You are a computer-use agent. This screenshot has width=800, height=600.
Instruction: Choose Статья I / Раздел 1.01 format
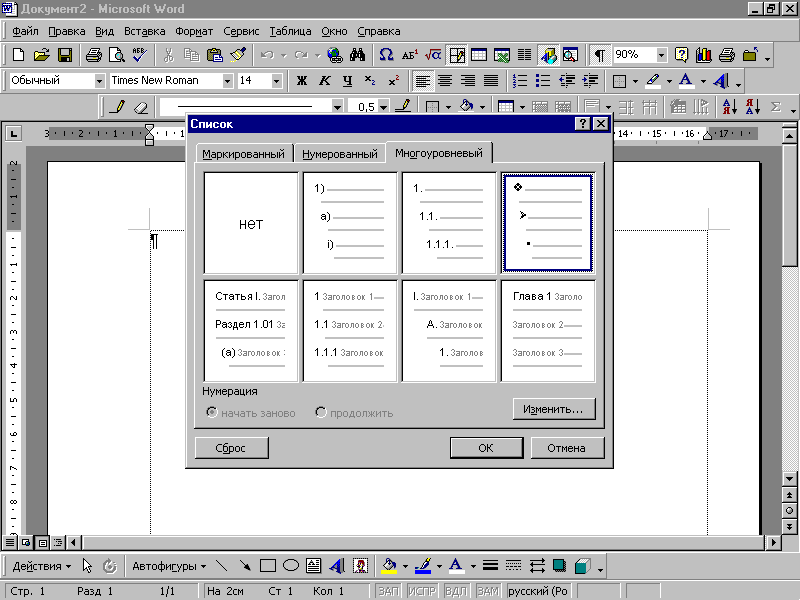(x=251, y=331)
